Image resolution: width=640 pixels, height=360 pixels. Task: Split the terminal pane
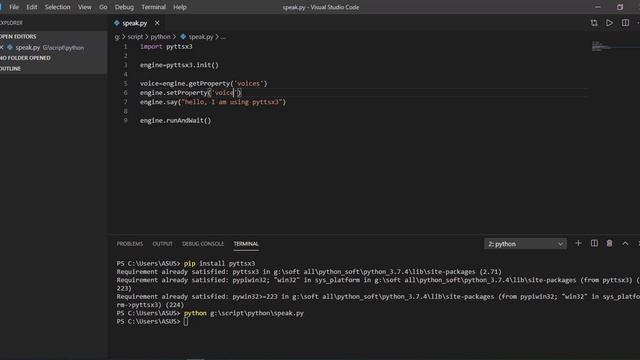click(x=594, y=243)
